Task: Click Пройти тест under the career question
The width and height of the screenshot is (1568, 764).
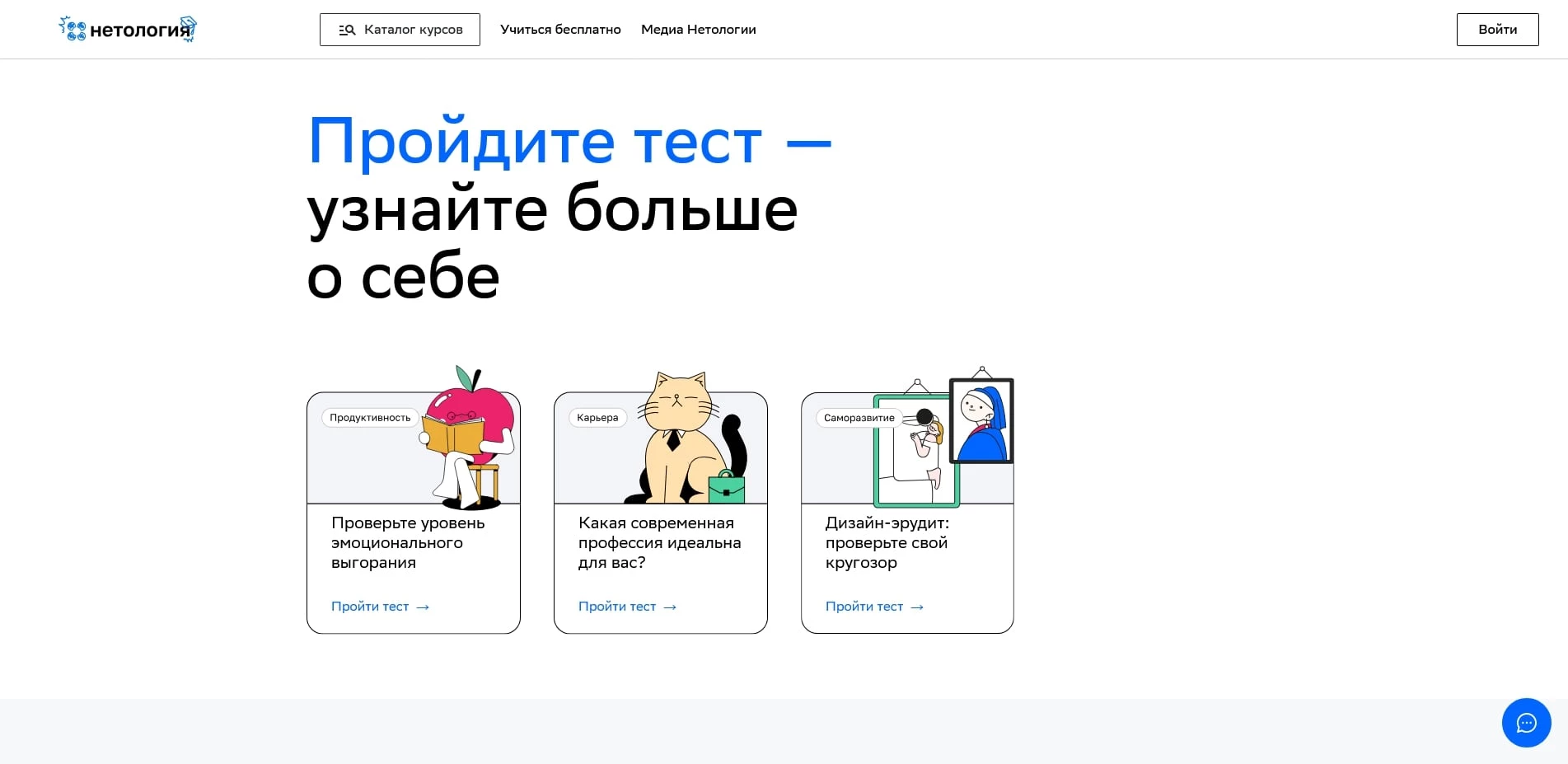Action: coord(615,607)
